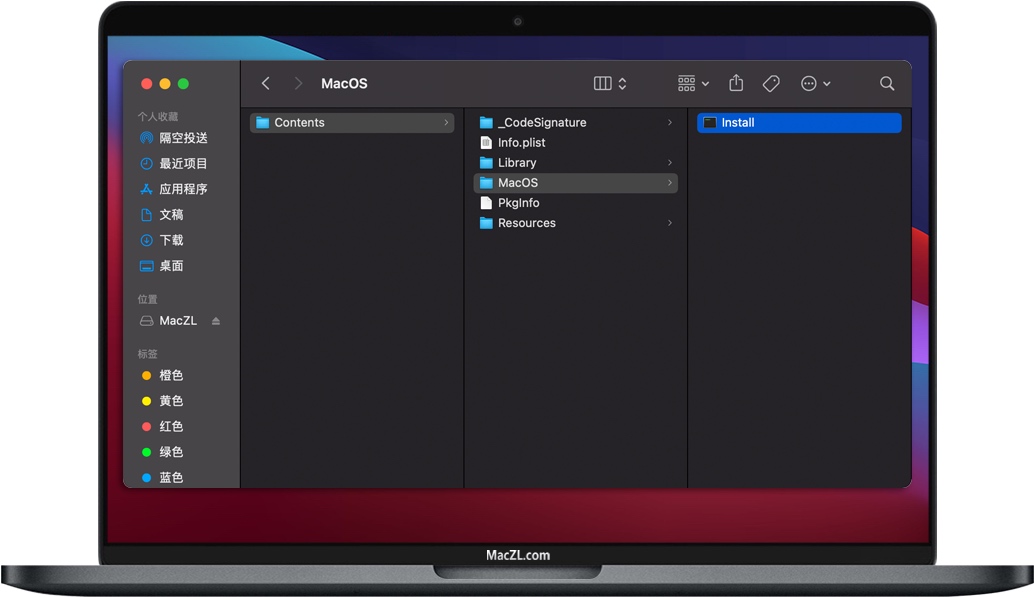
Task: Eject the MacZL volume
Action: (x=216, y=321)
